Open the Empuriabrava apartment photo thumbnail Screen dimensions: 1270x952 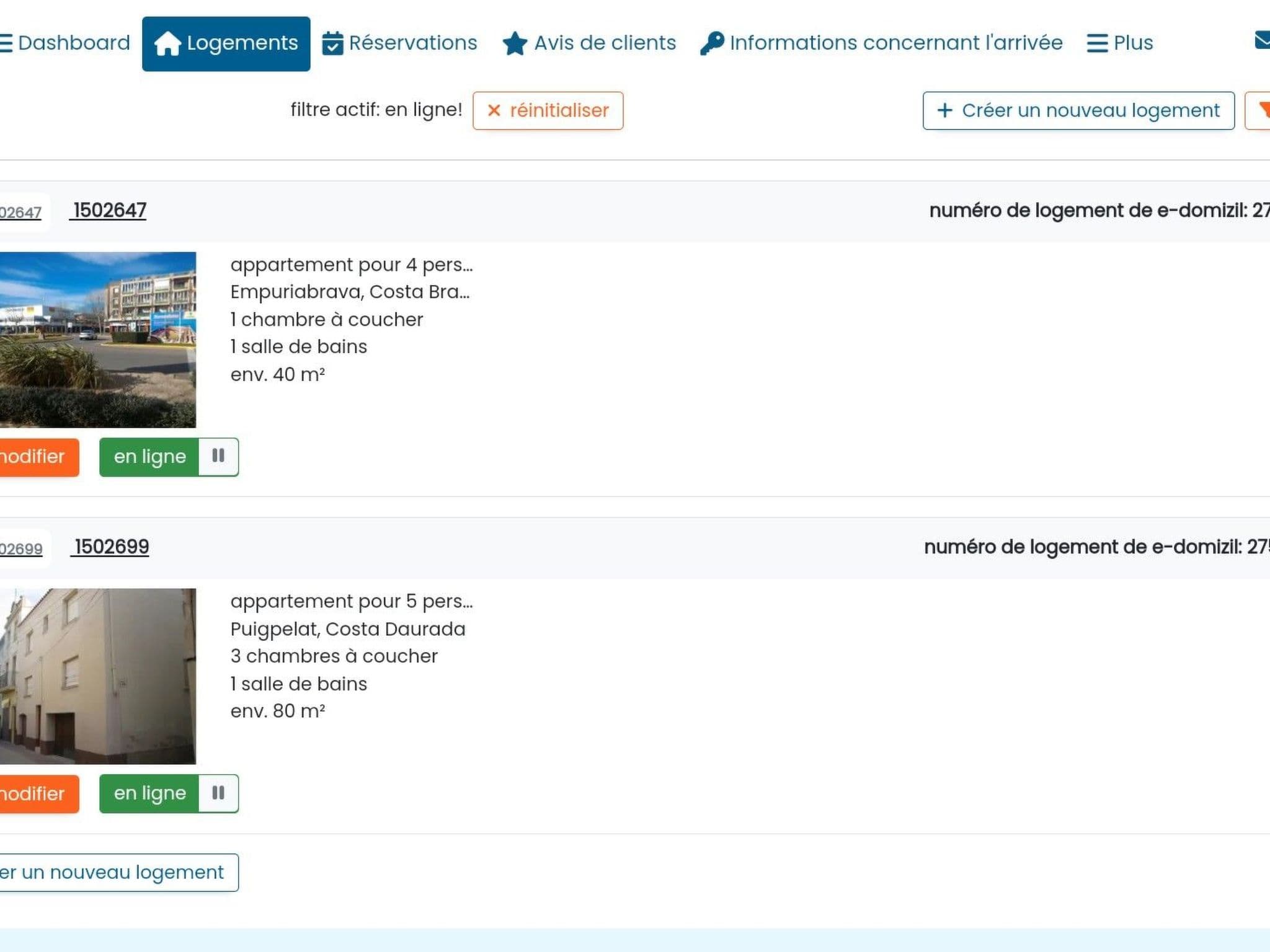point(97,340)
